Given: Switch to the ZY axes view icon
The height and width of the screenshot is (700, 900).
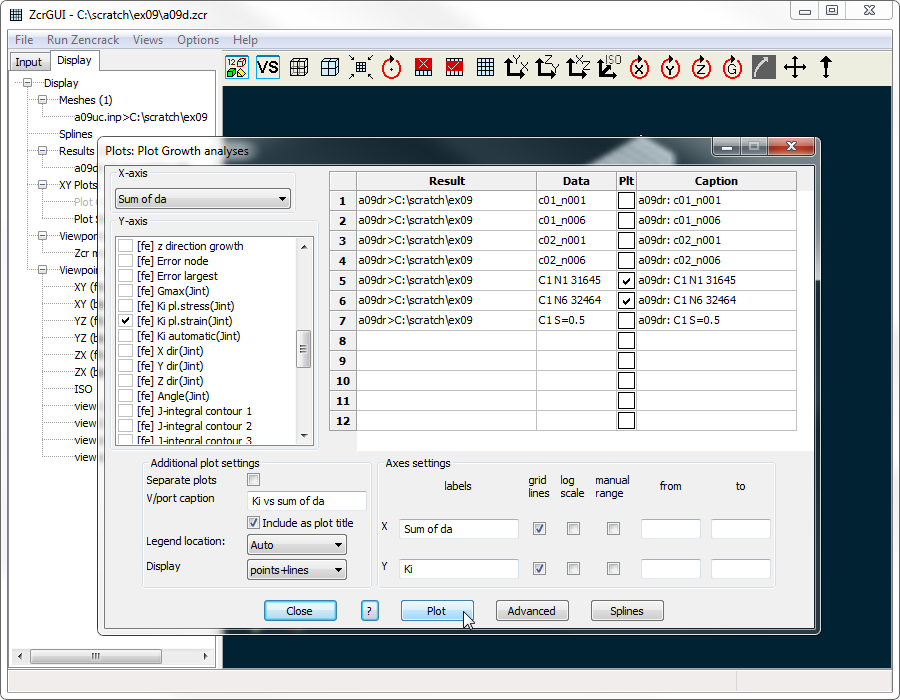Looking at the screenshot, I should pyautogui.click(x=547, y=68).
